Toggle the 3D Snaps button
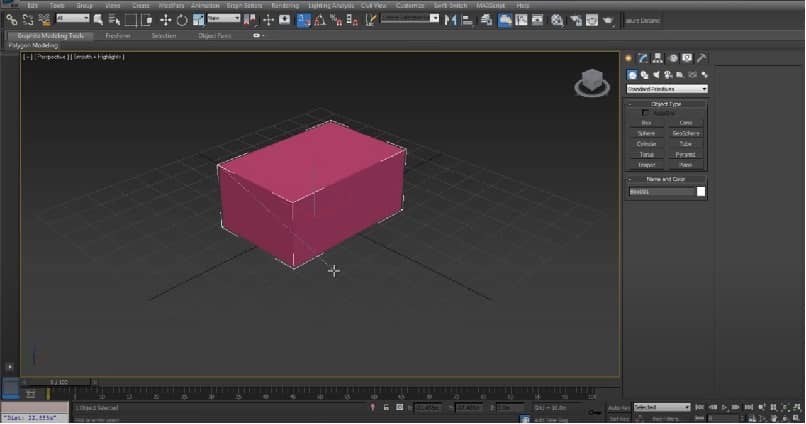 304,20
